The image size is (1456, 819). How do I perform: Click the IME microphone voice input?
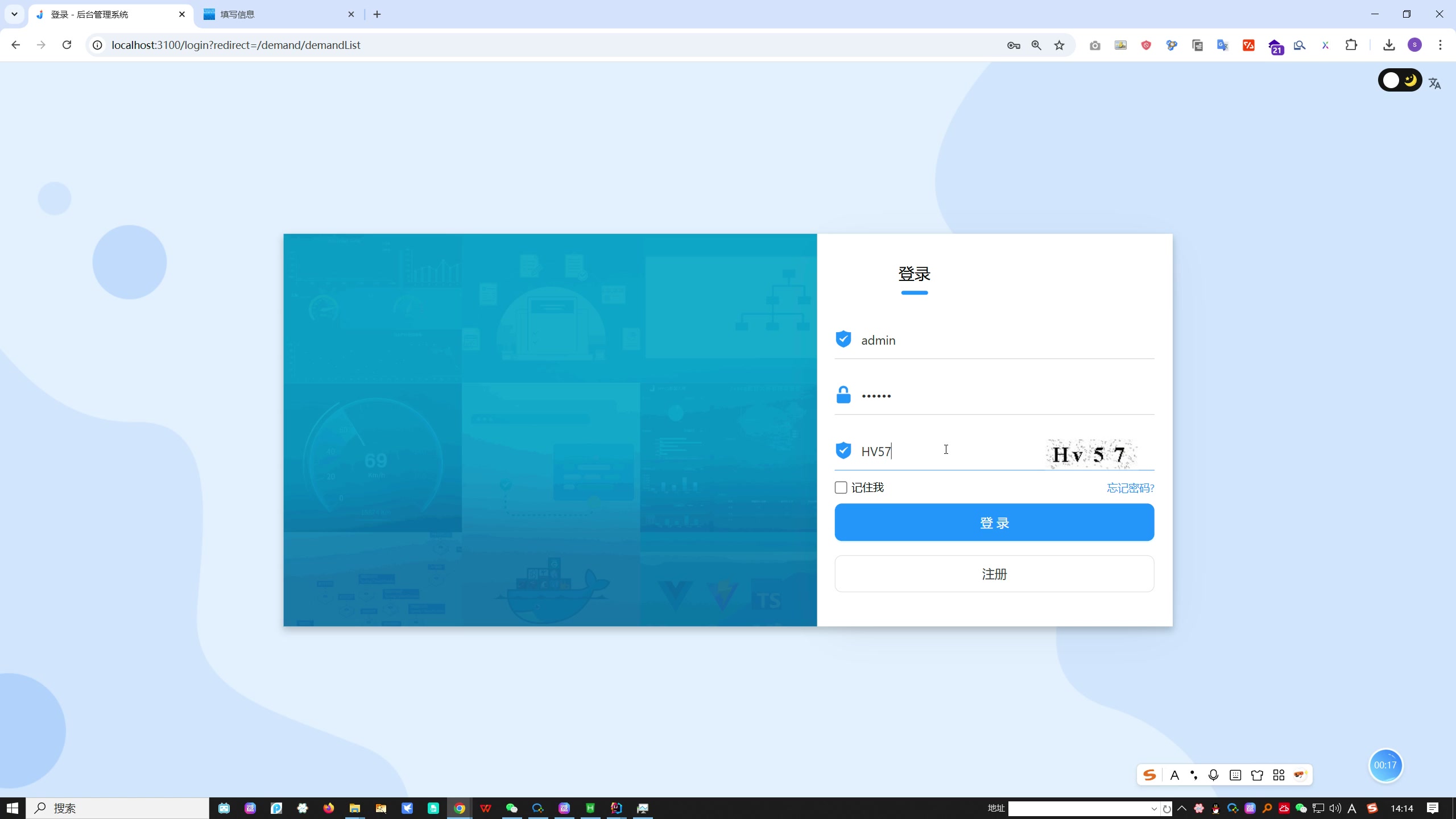pyautogui.click(x=1214, y=775)
